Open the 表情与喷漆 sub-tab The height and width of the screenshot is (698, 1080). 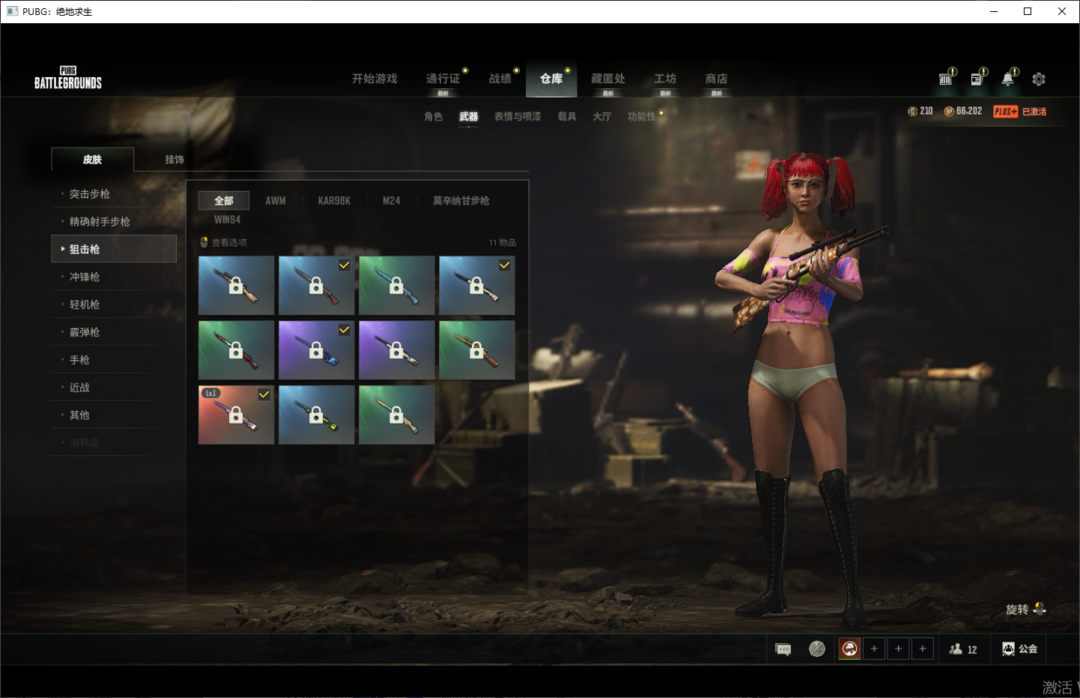(517, 116)
